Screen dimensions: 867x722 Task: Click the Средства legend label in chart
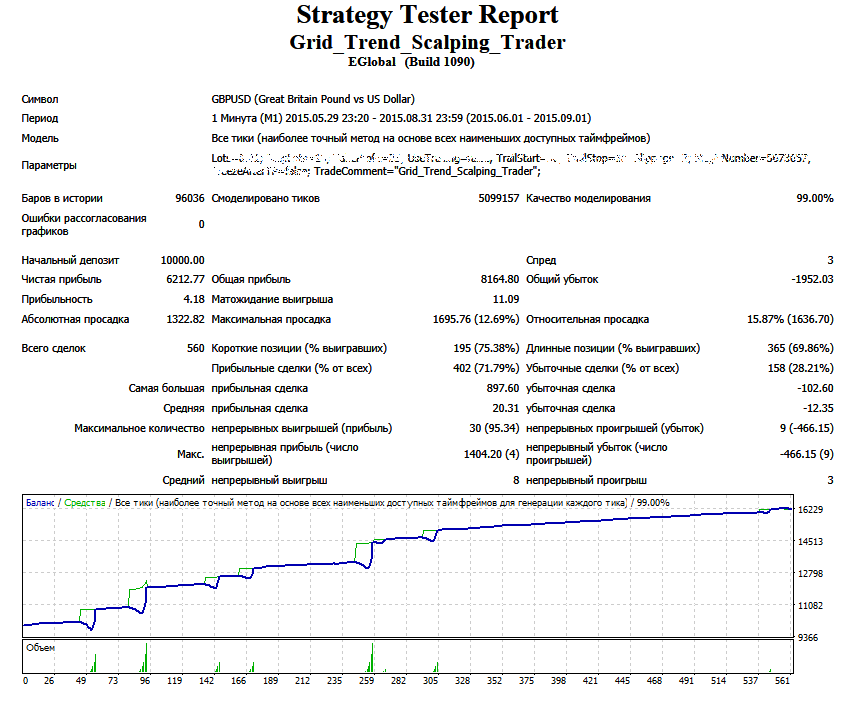[85, 503]
